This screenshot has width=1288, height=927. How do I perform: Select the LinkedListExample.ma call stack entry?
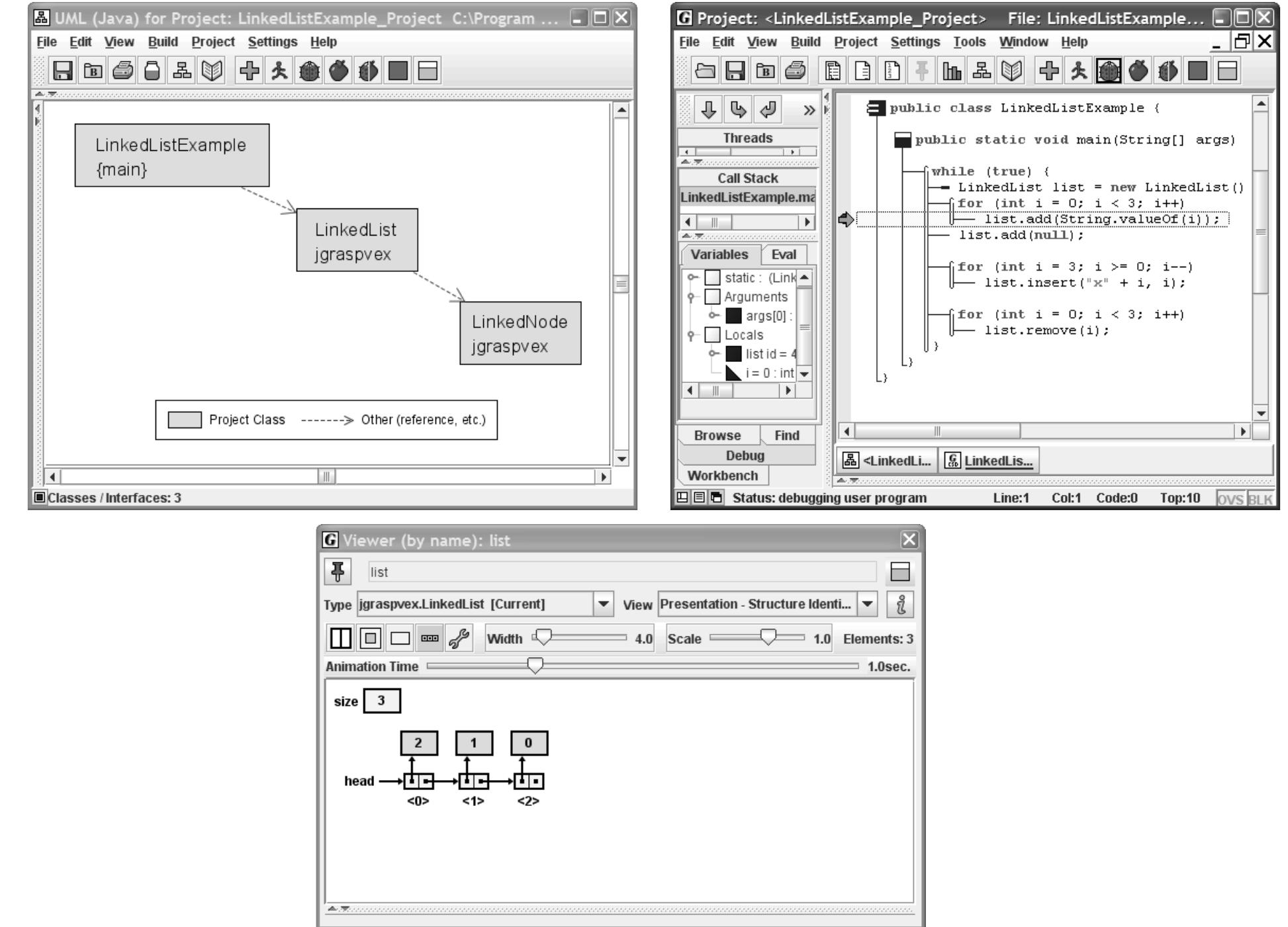pyautogui.click(x=748, y=197)
